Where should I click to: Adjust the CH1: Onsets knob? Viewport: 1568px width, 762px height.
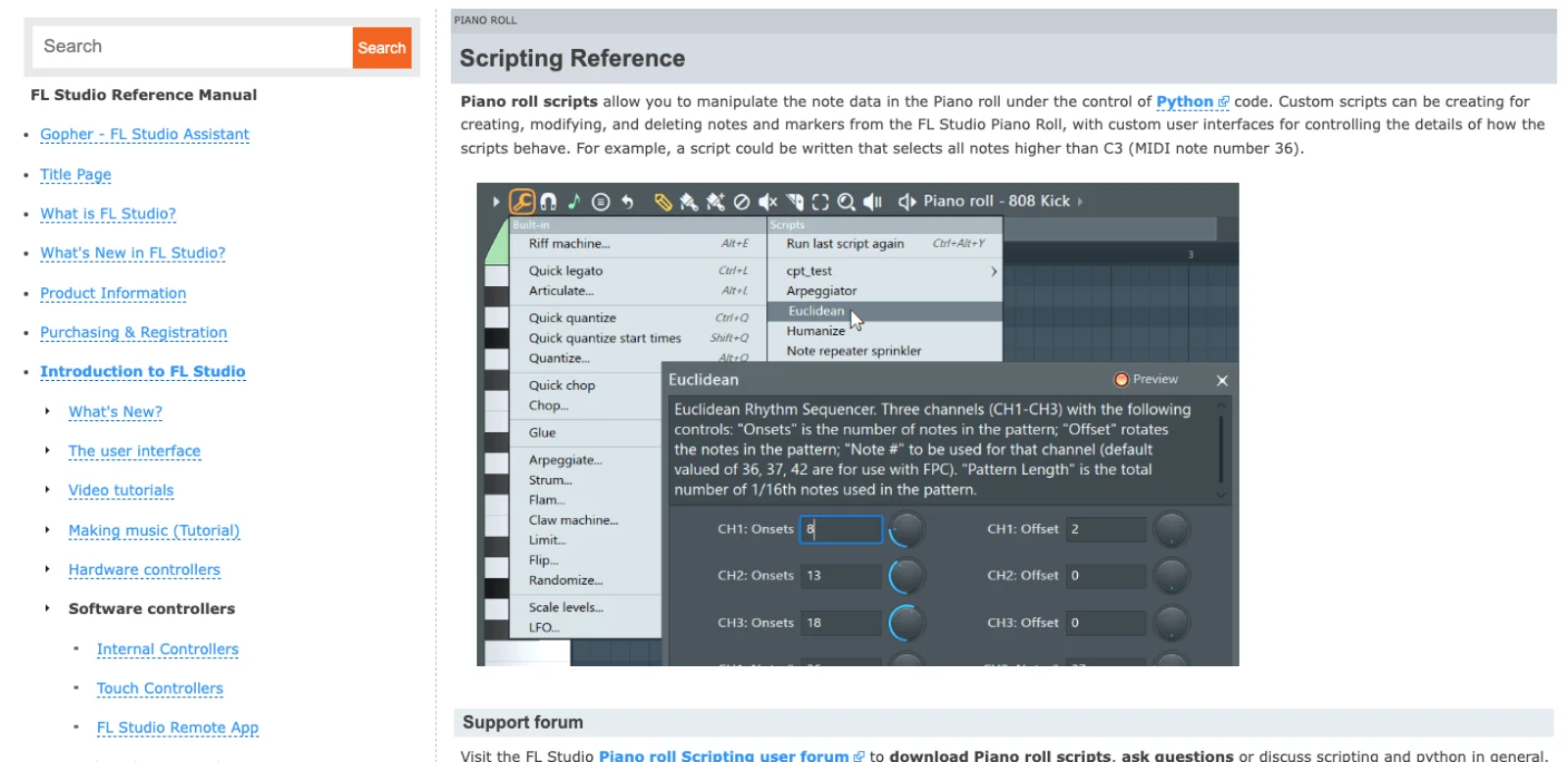[906, 529]
